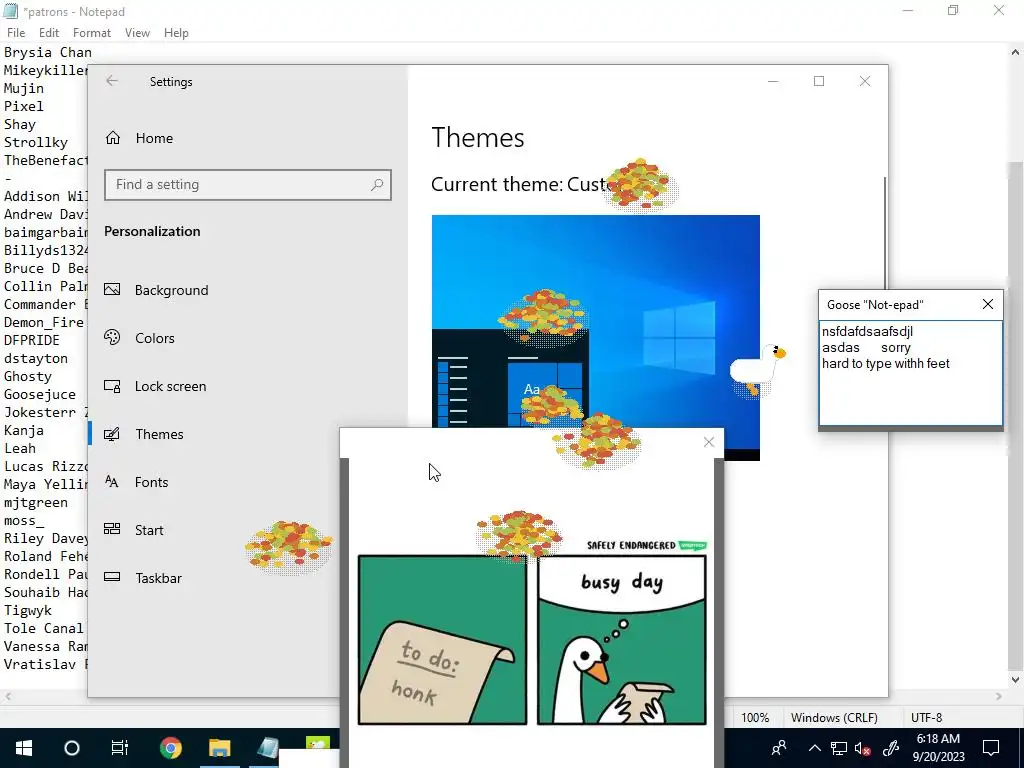This screenshot has width=1024, height=768.
Task: Click the Windows (CRLF) status bar entry
Action: (x=834, y=717)
